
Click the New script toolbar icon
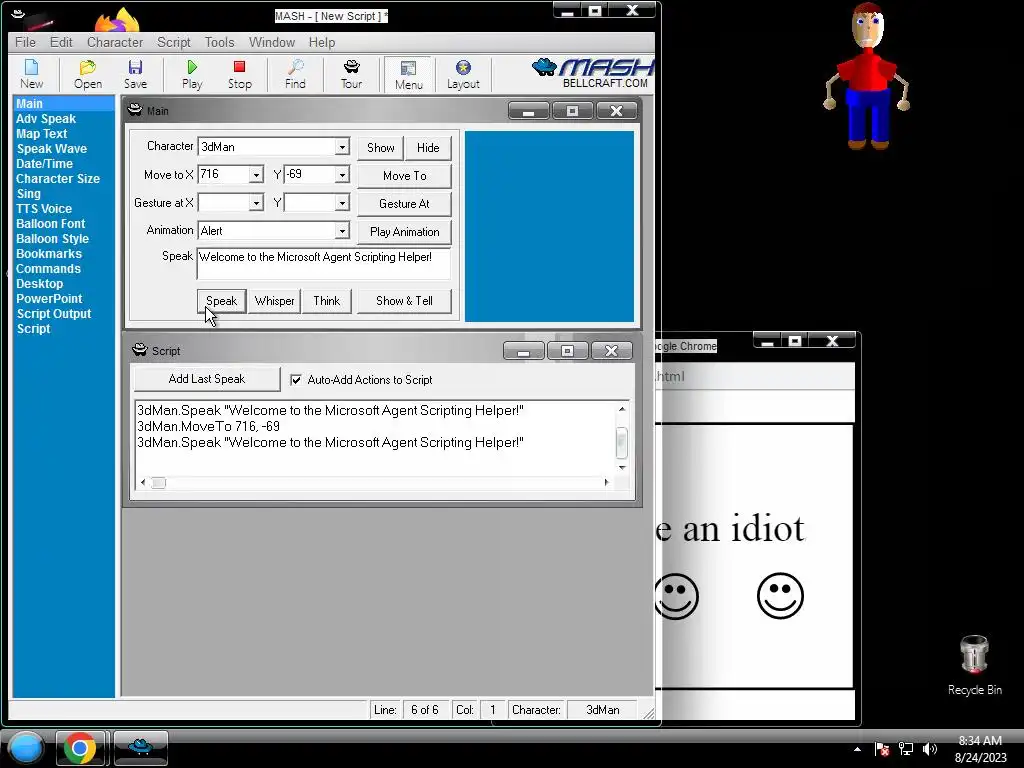click(x=31, y=74)
